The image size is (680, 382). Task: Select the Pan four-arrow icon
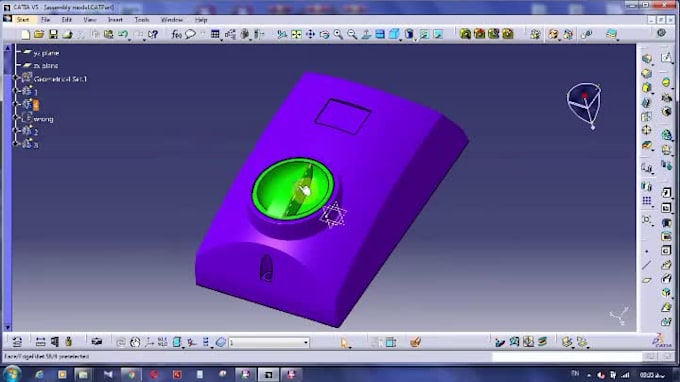click(311, 34)
